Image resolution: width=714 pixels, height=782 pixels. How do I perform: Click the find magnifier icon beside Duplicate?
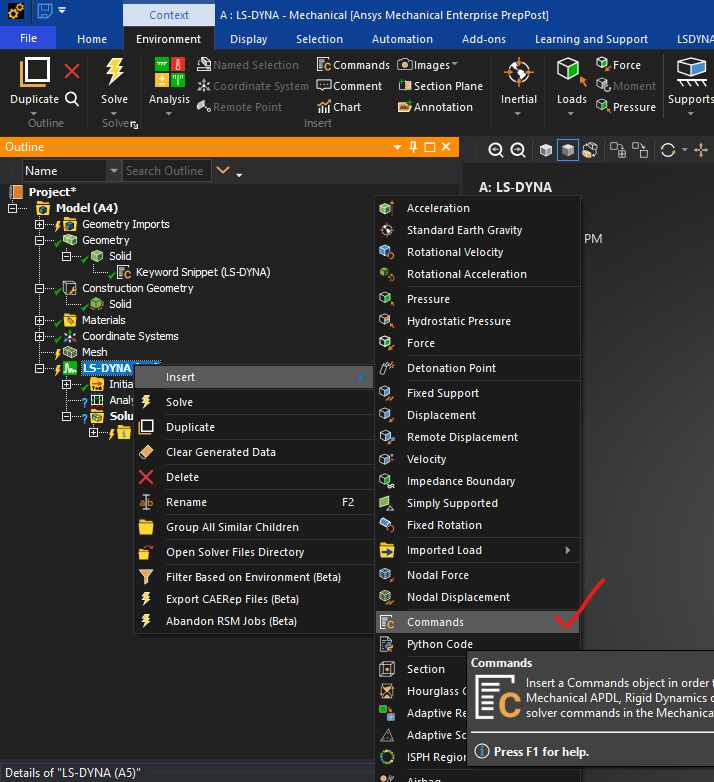click(72, 99)
